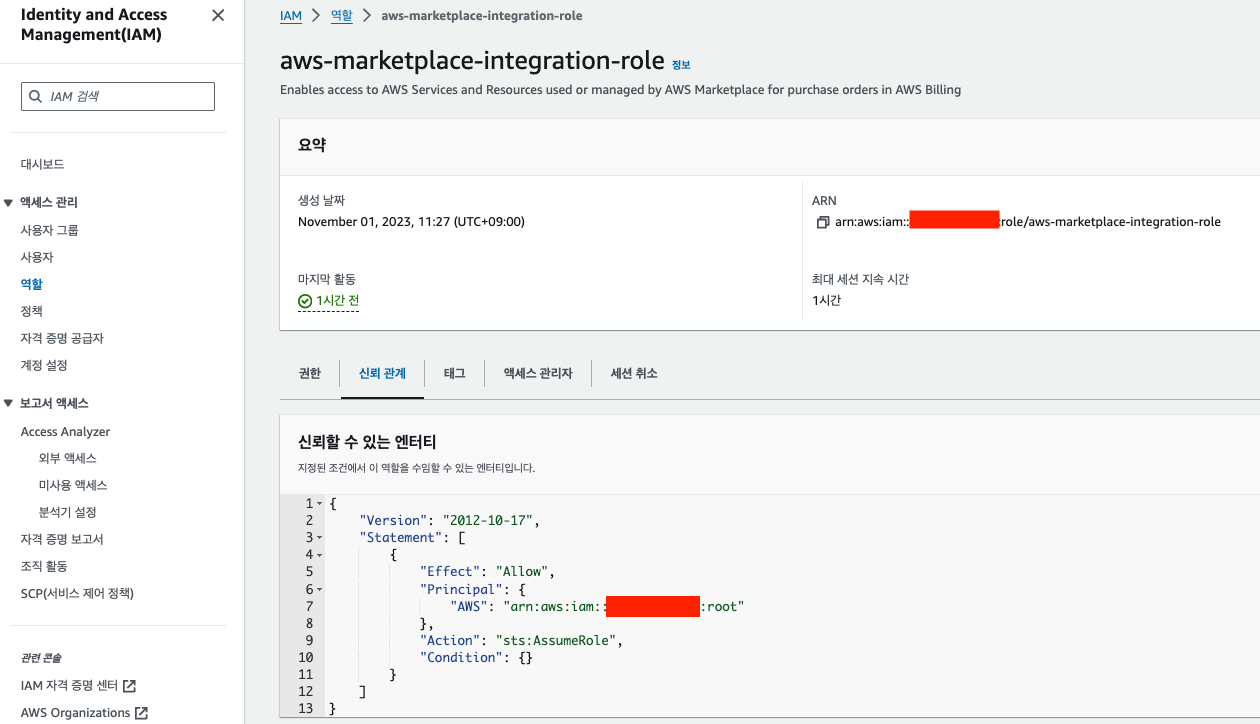Open 정책 in sidebar
The width and height of the screenshot is (1260, 724).
click(32, 311)
